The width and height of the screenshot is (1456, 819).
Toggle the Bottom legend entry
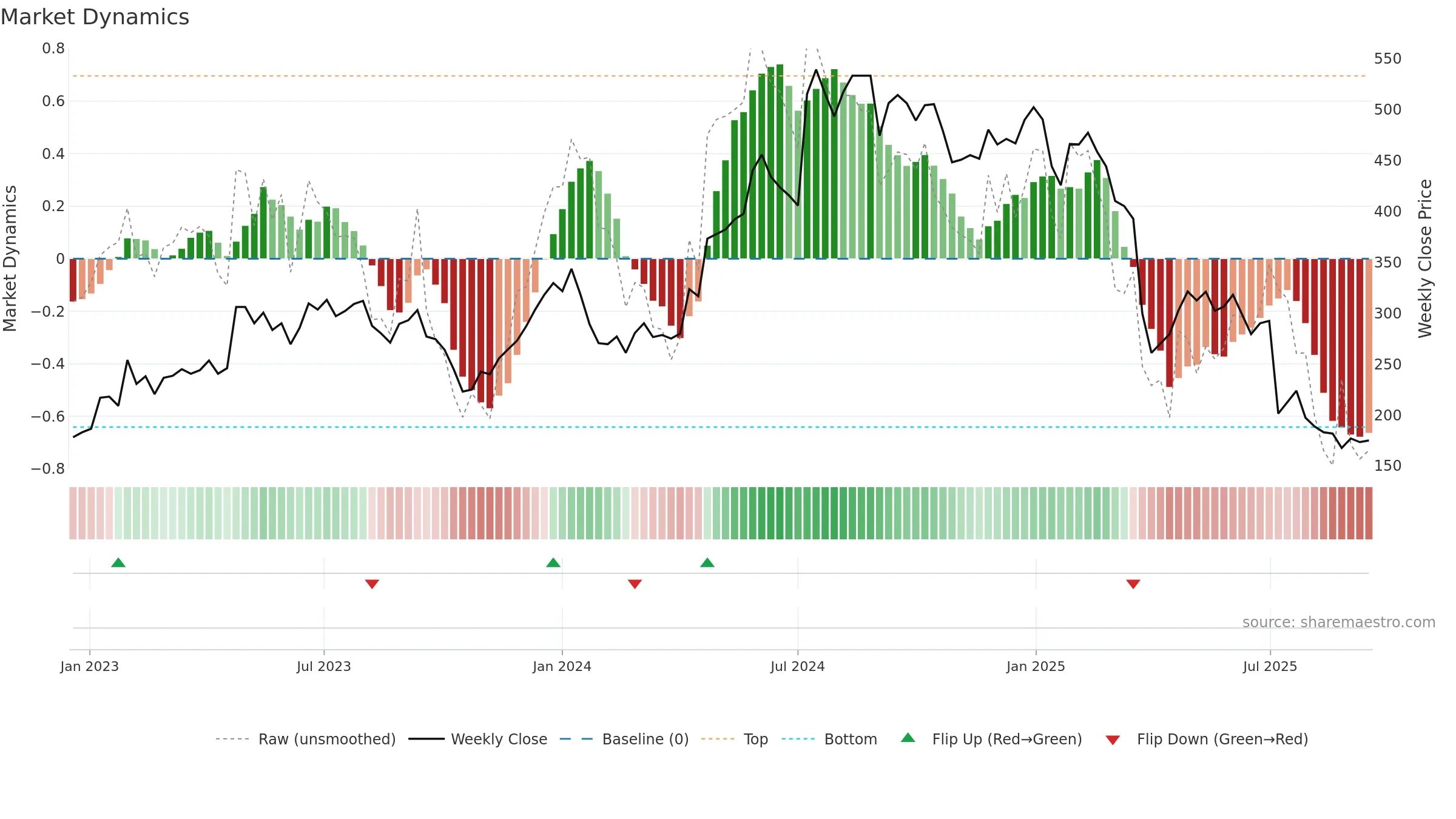[829, 739]
